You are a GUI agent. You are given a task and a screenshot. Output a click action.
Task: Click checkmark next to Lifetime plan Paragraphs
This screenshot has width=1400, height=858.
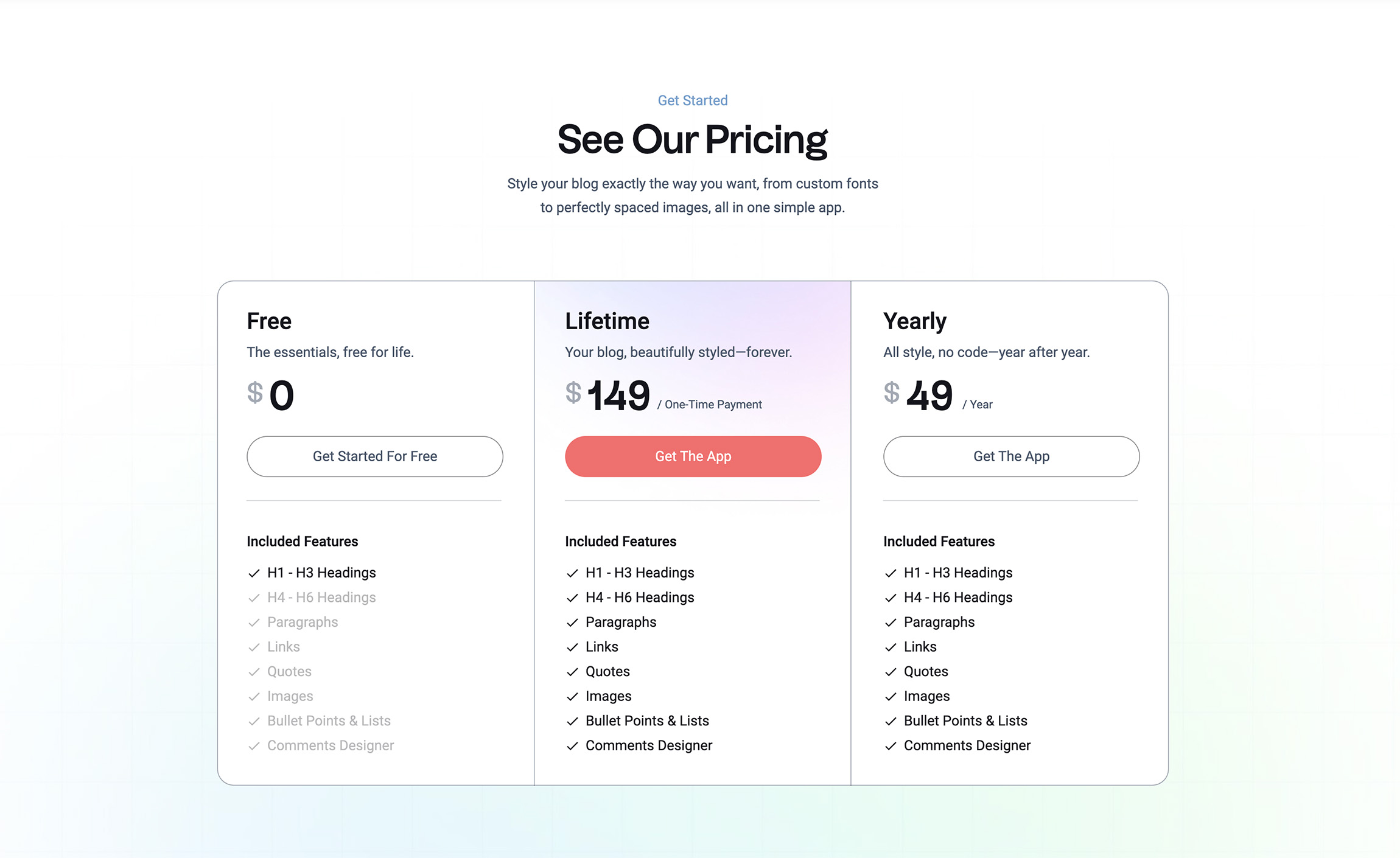click(572, 623)
